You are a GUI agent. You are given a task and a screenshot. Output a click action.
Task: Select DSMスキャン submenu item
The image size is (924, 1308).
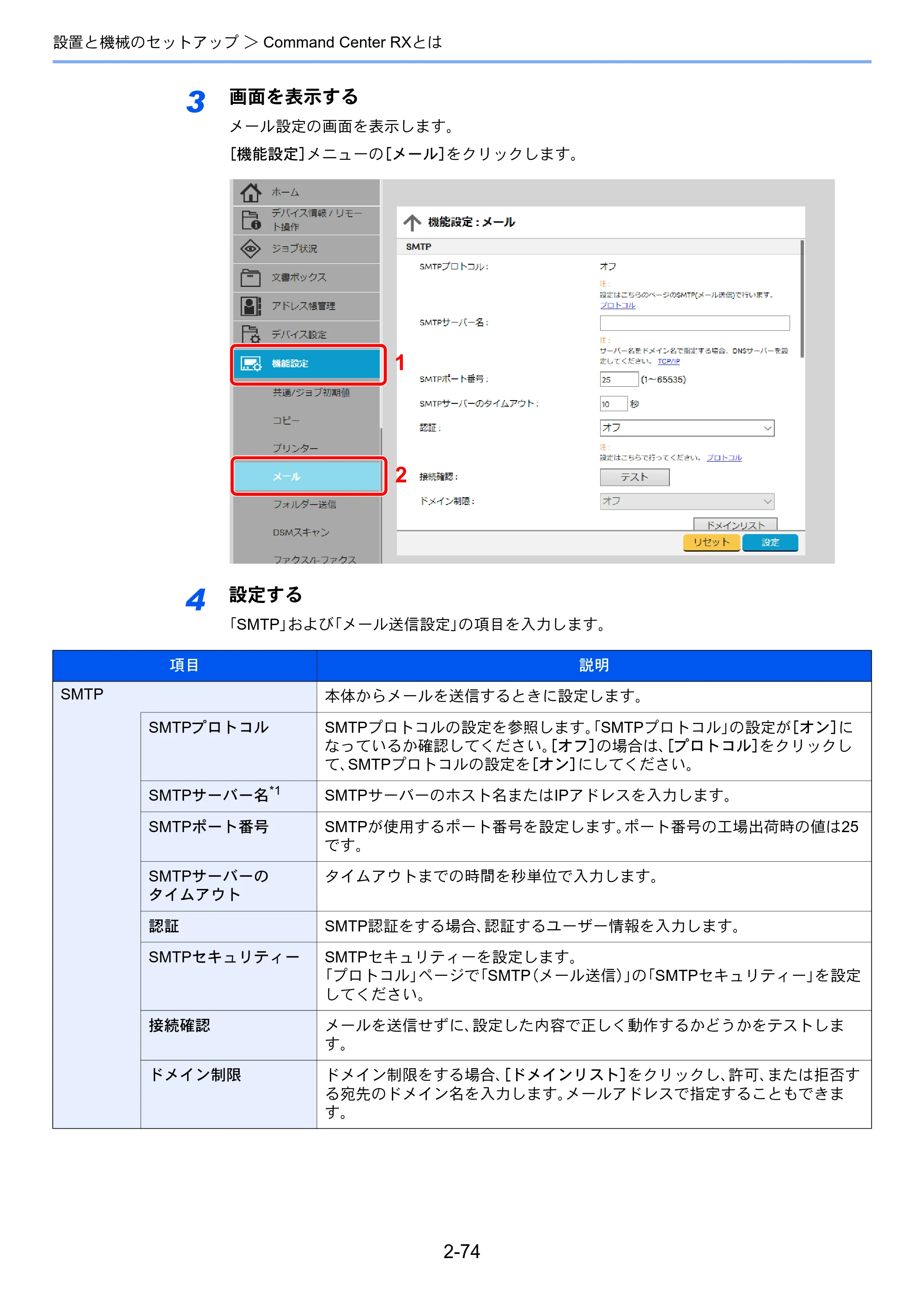(x=301, y=532)
